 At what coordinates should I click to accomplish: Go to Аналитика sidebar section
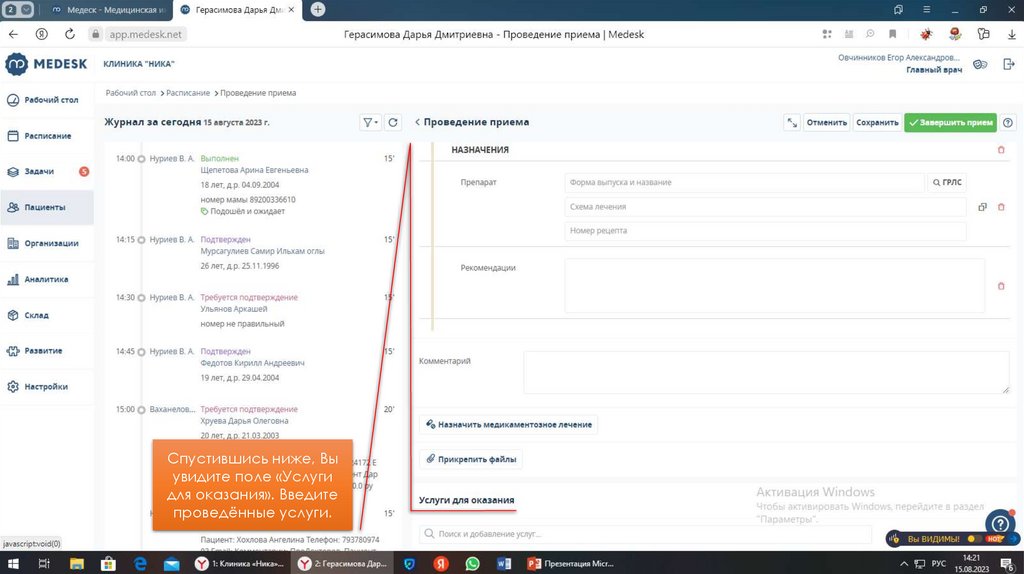click(46, 280)
